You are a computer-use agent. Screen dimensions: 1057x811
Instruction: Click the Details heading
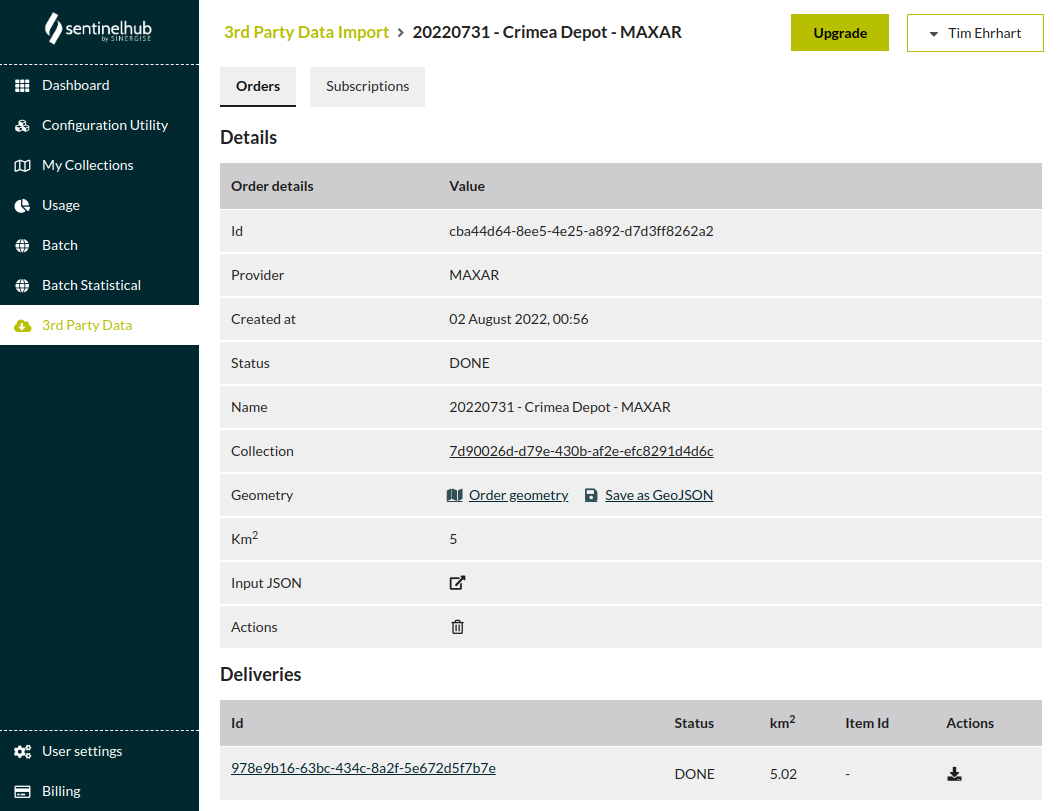(x=249, y=138)
